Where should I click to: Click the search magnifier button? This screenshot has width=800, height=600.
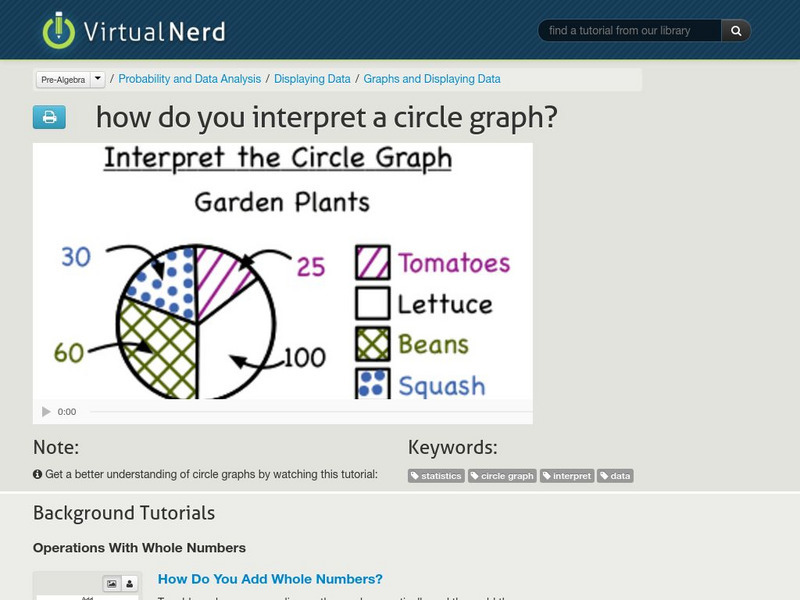(x=736, y=31)
